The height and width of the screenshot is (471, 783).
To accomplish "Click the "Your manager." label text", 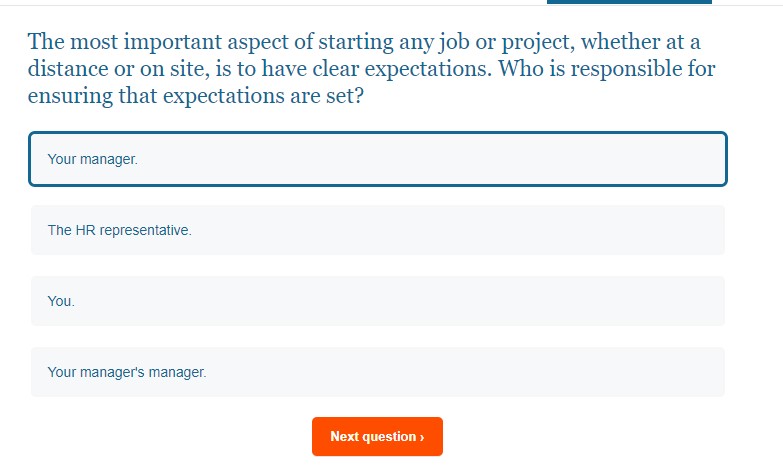I will (92, 159).
